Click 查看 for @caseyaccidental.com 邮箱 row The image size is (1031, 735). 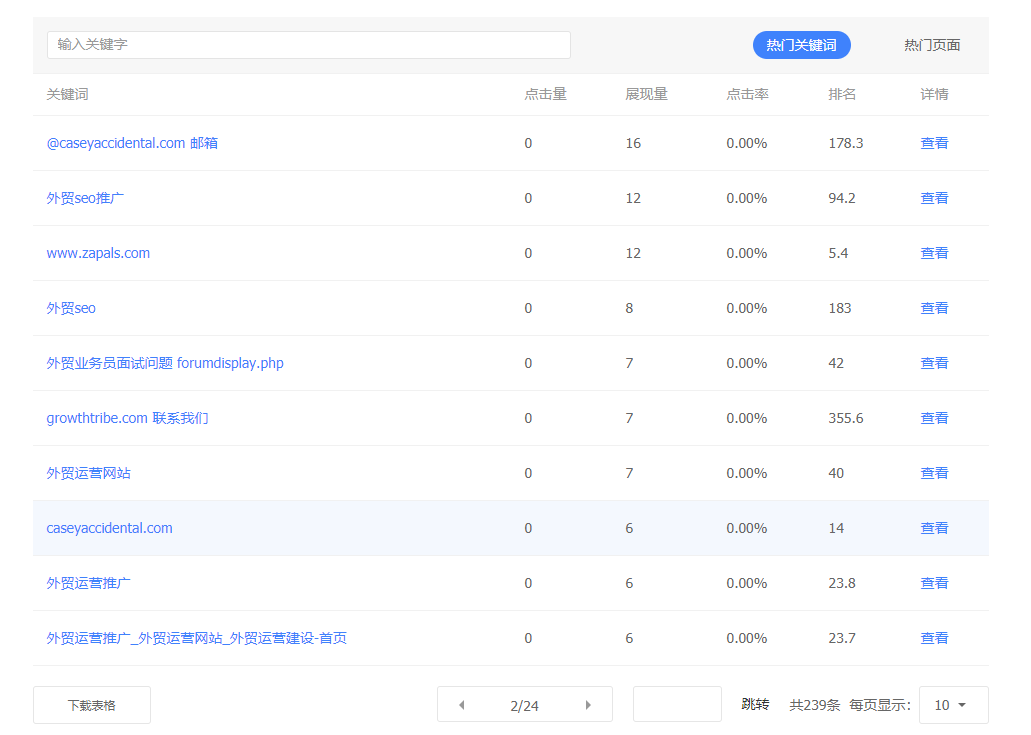click(934, 143)
